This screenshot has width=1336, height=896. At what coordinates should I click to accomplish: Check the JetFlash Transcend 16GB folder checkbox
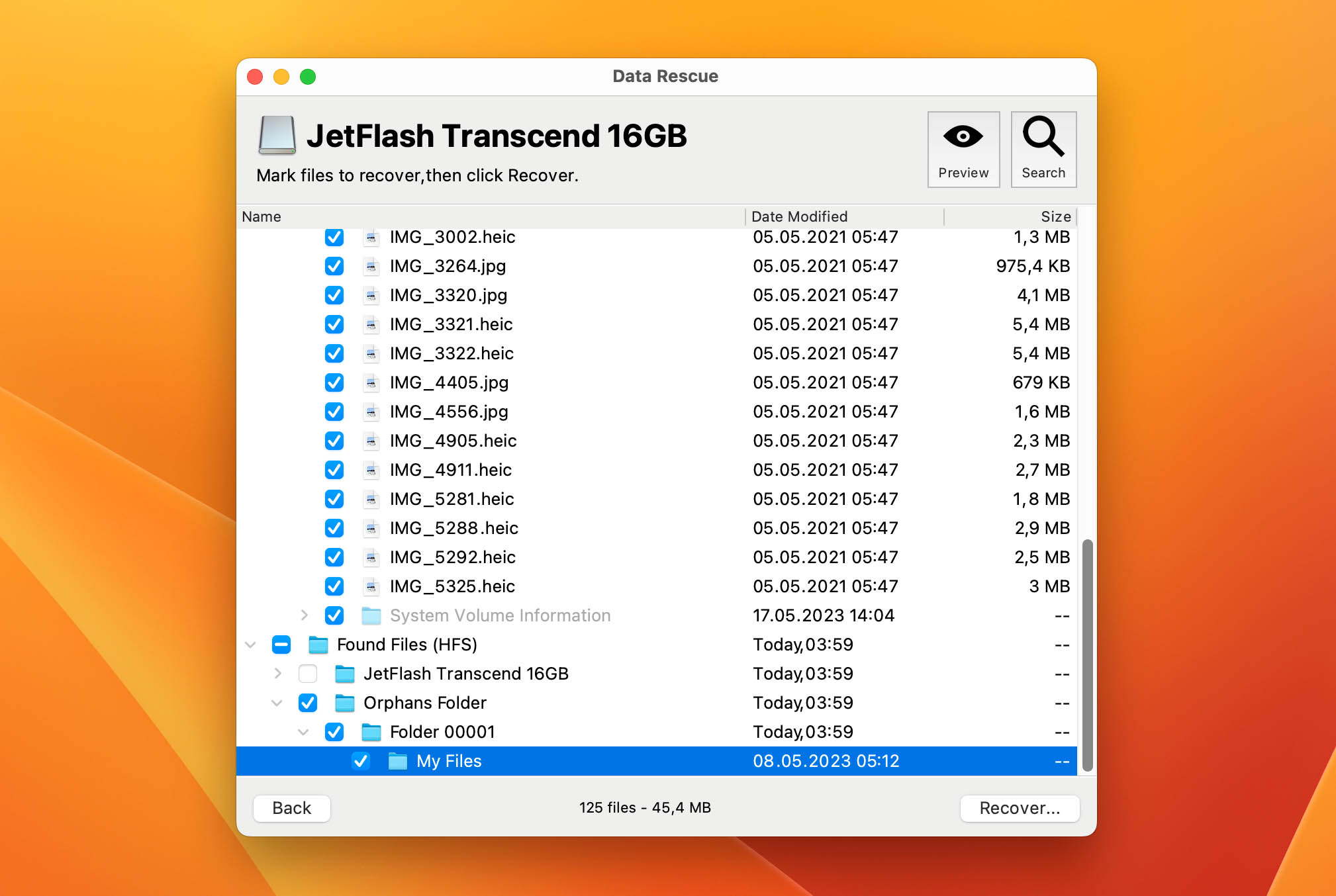308,674
